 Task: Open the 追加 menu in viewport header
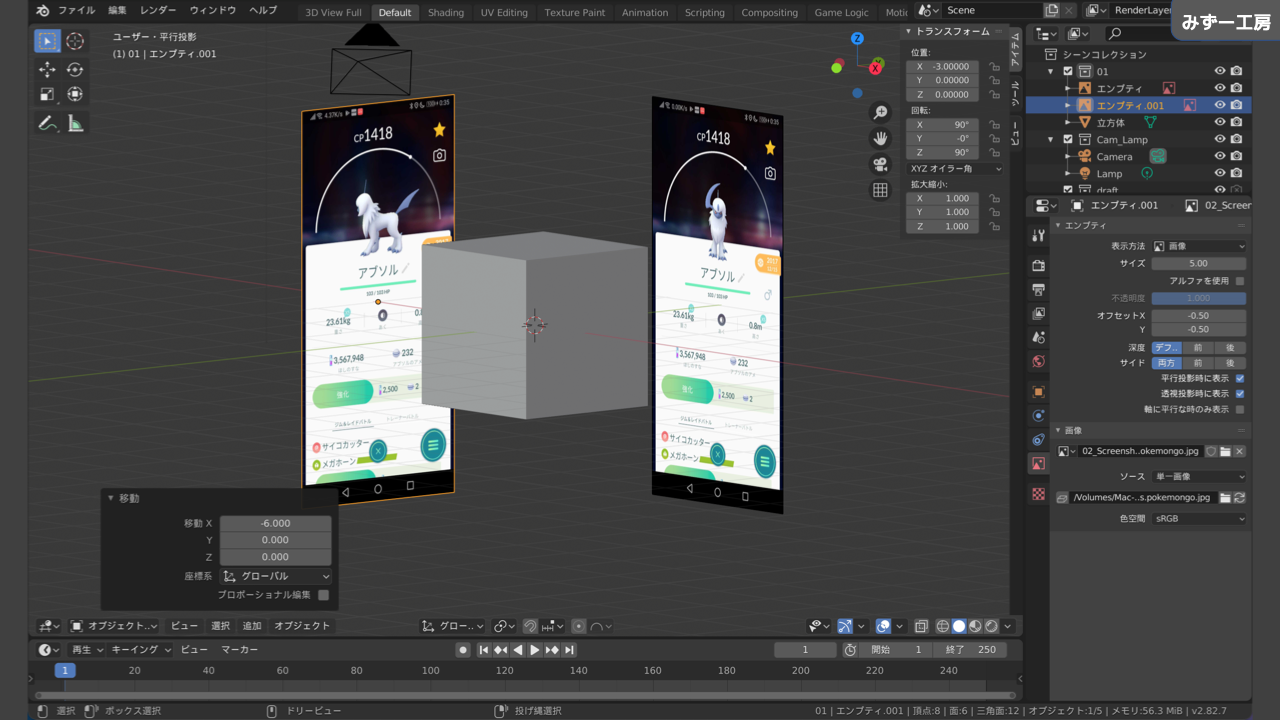point(251,626)
